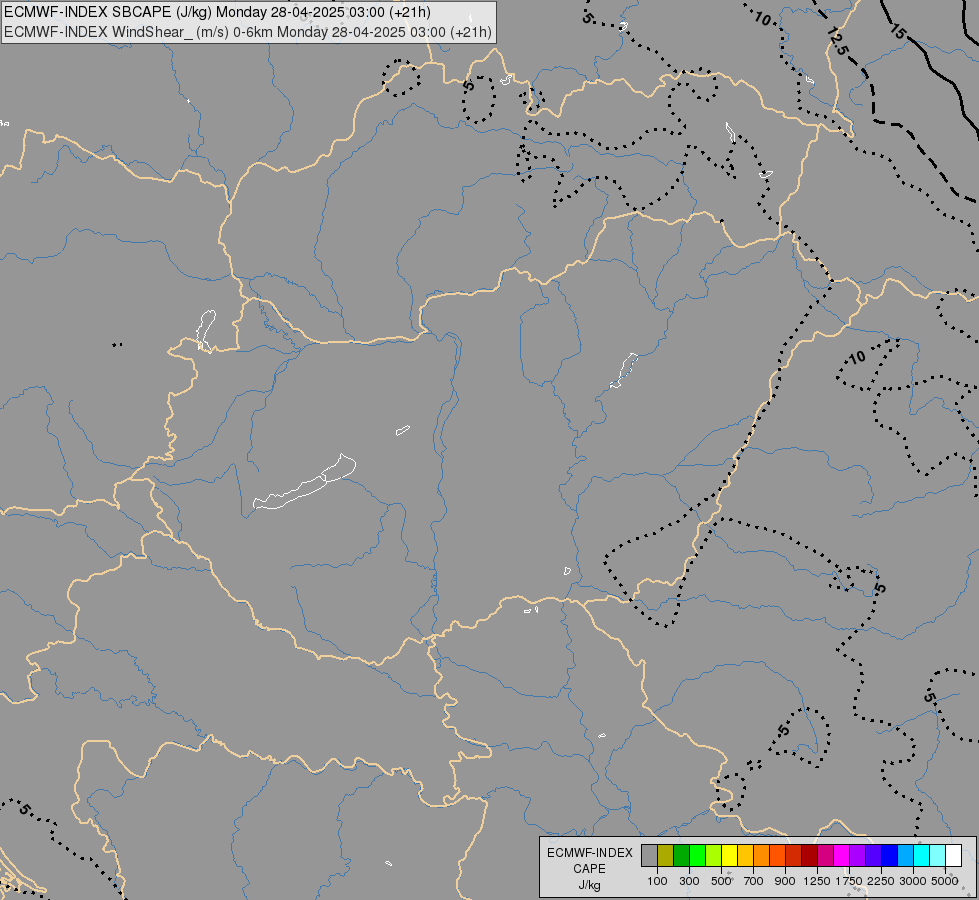Click the magenta legend swatch
The width and height of the screenshot is (979, 900).
coord(842,856)
